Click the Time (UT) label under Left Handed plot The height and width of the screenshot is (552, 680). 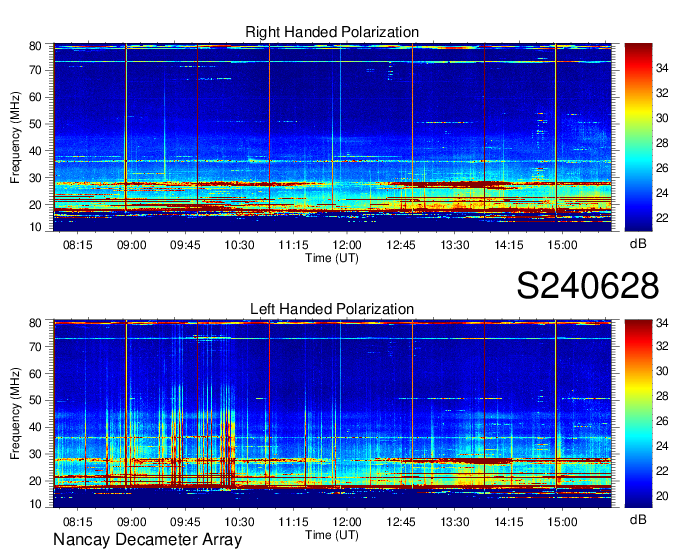332,535
